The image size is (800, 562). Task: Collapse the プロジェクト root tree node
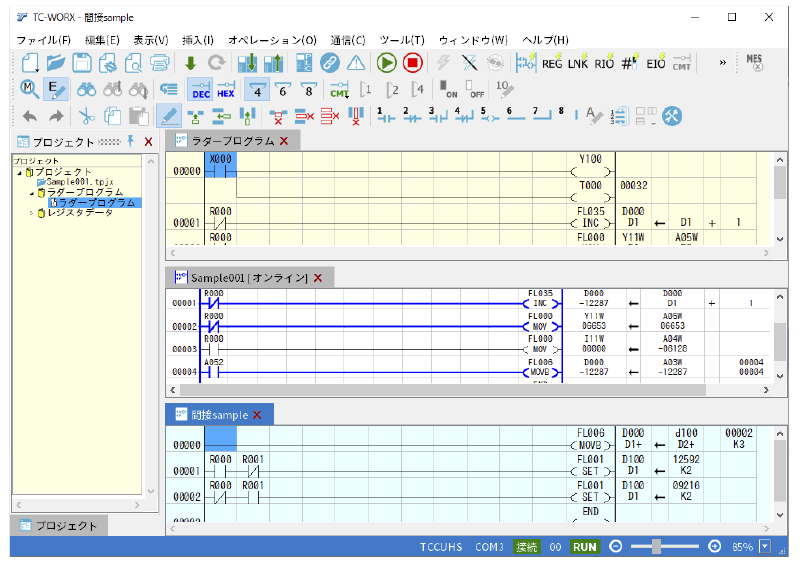tap(19, 173)
